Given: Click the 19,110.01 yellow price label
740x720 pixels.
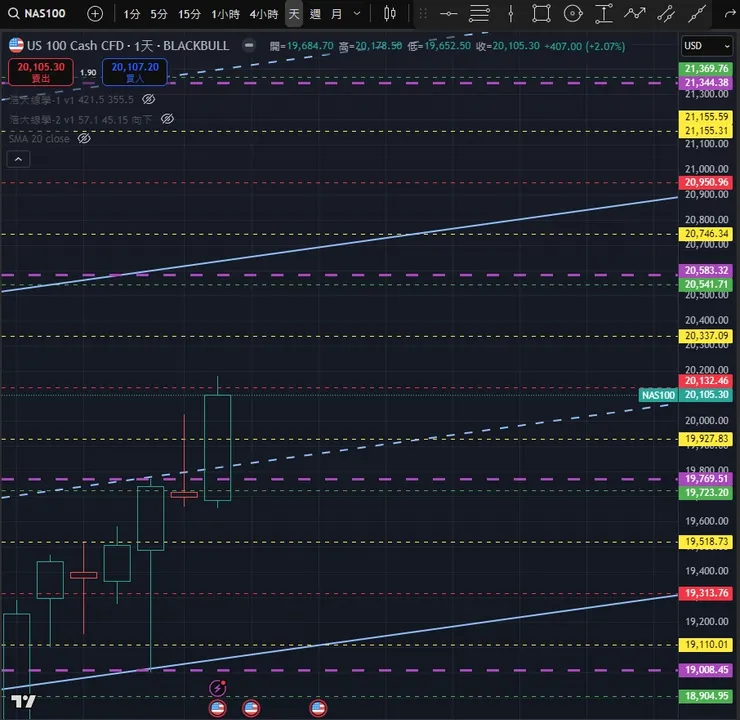Looking at the screenshot, I should 706,645.
